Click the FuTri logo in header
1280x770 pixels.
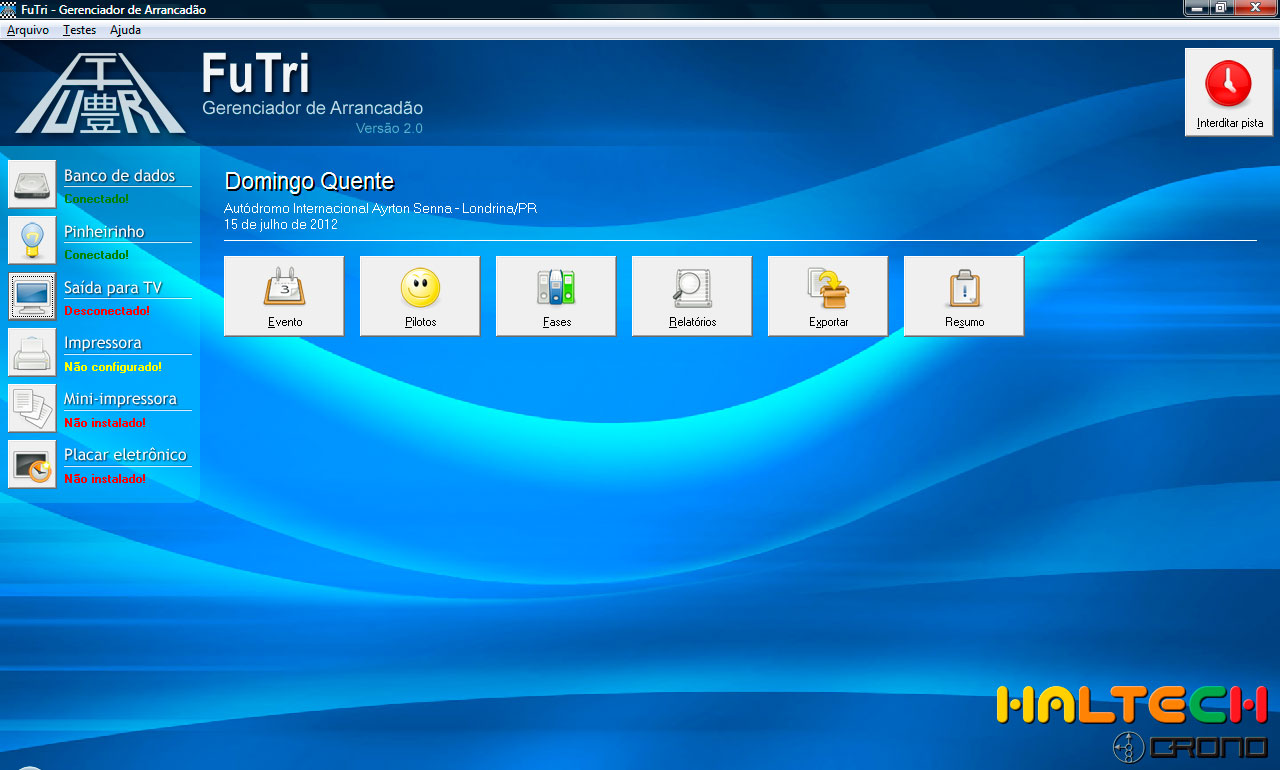pos(100,94)
